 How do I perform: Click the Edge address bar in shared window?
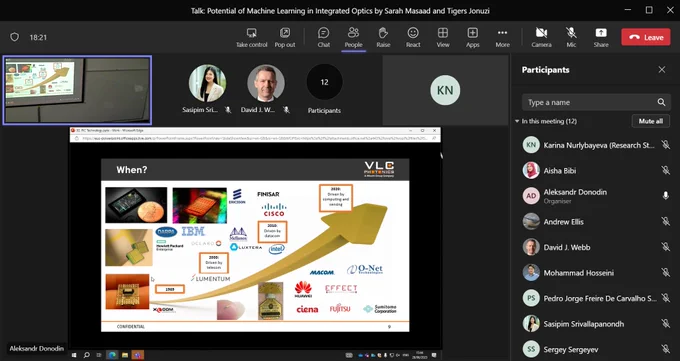point(256,138)
